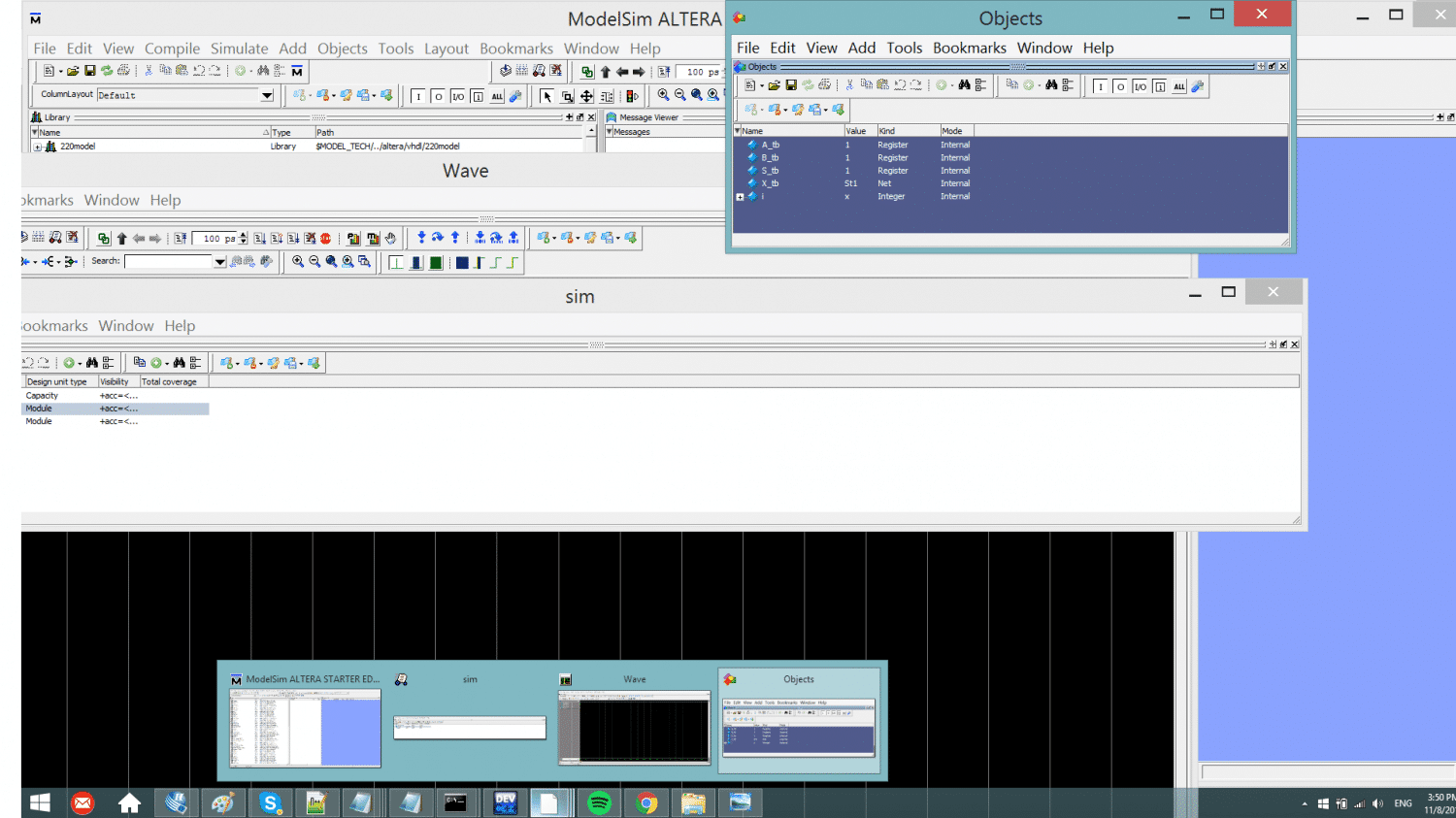
Task: Click the traffic-light simulate icon in ModelSim toolbar
Action: click(632, 96)
